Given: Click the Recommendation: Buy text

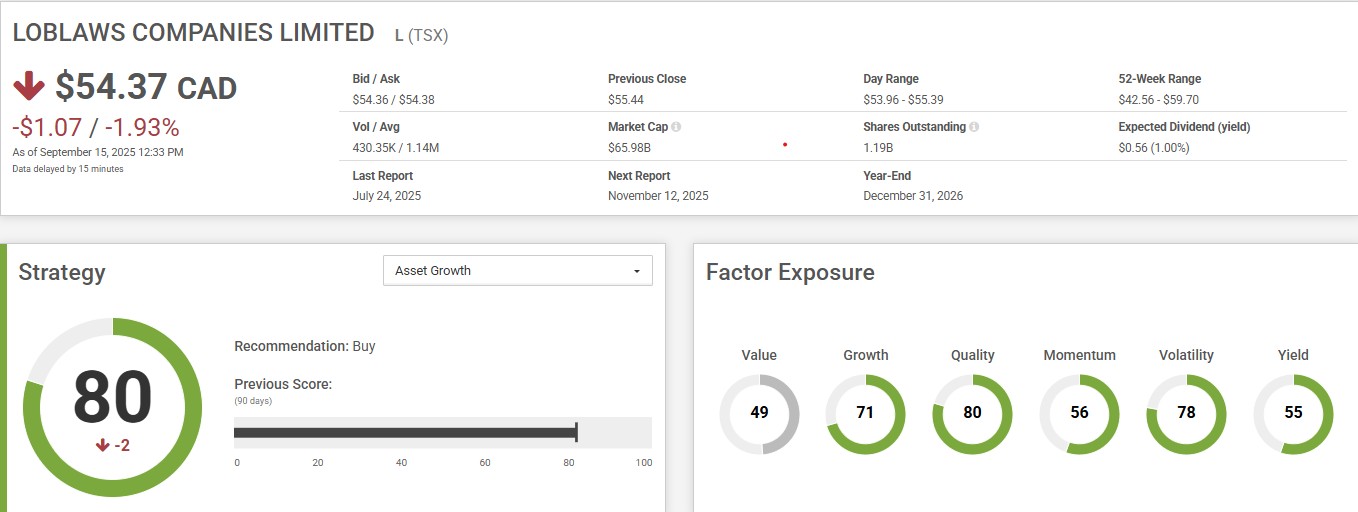Looking at the screenshot, I should pyautogui.click(x=305, y=346).
